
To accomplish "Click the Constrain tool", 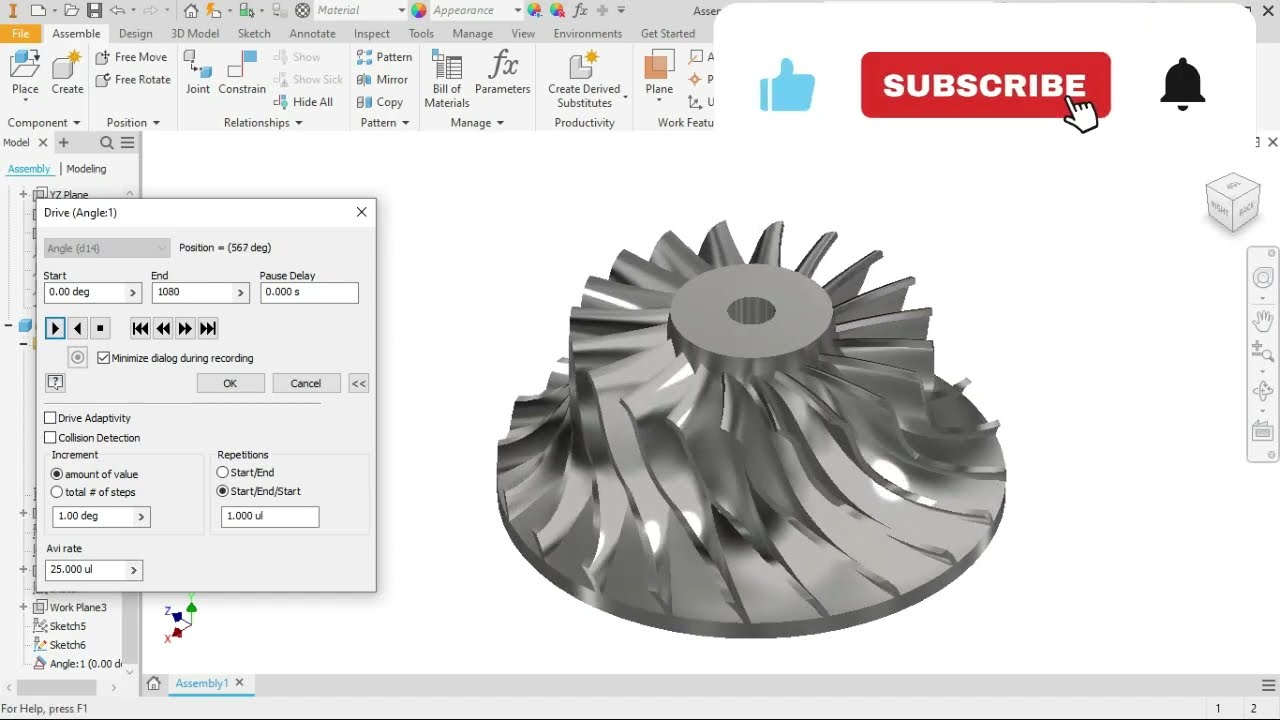I will click(242, 73).
